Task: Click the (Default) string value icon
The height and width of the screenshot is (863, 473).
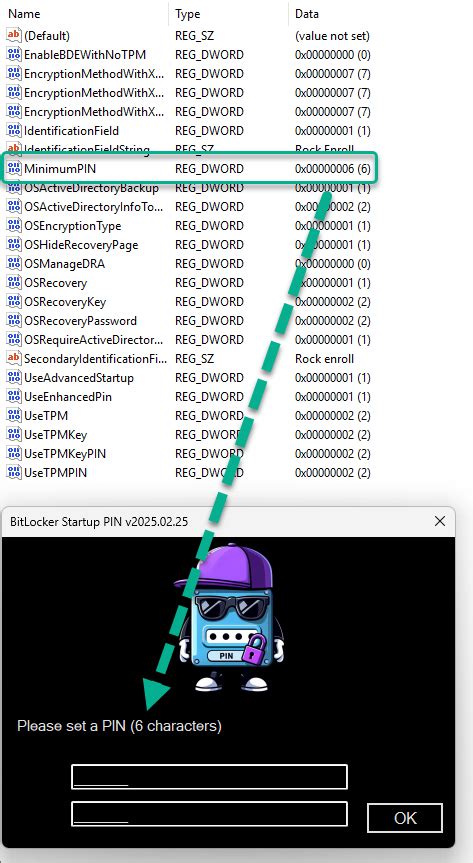Action: [x=14, y=36]
